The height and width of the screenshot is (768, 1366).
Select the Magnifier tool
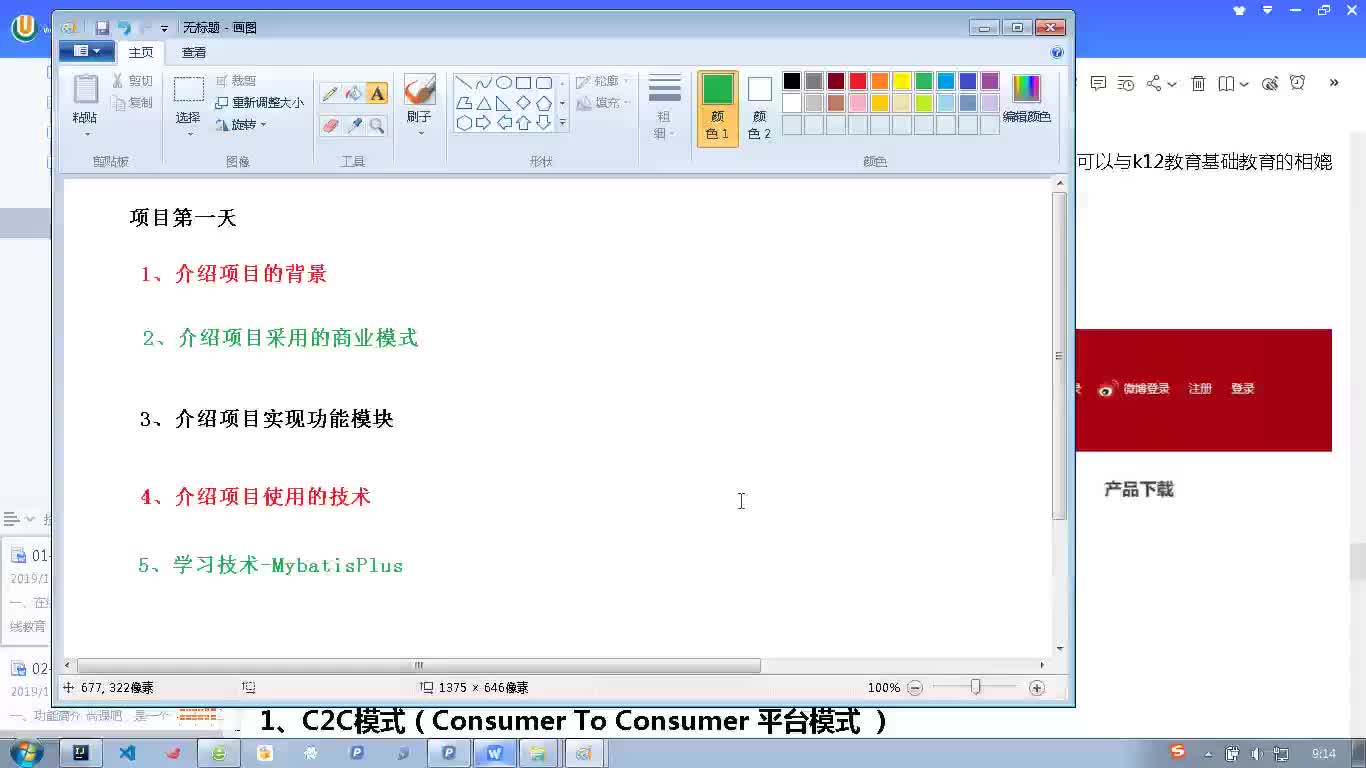click(377, 125)
